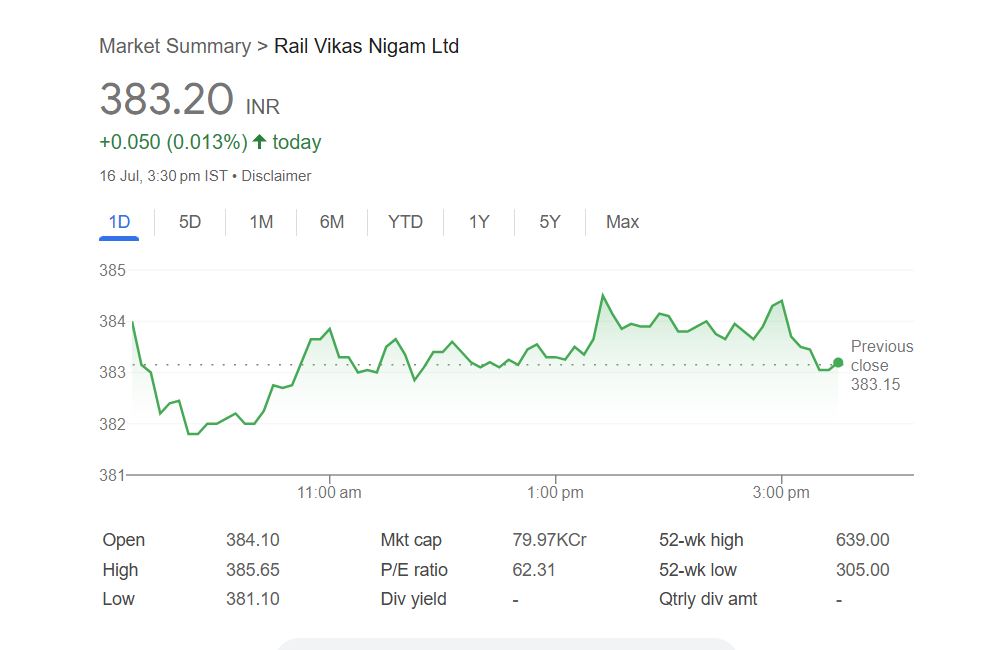Click the Mkt cap value 79.97KCr

click(549, 540)
